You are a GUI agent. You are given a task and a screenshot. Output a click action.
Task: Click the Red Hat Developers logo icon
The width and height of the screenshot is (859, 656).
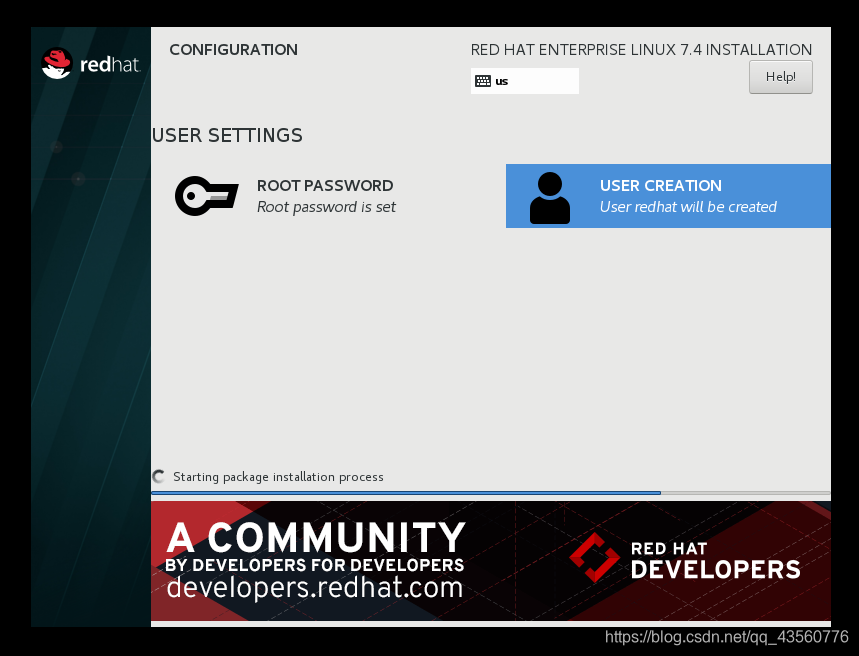594,557
